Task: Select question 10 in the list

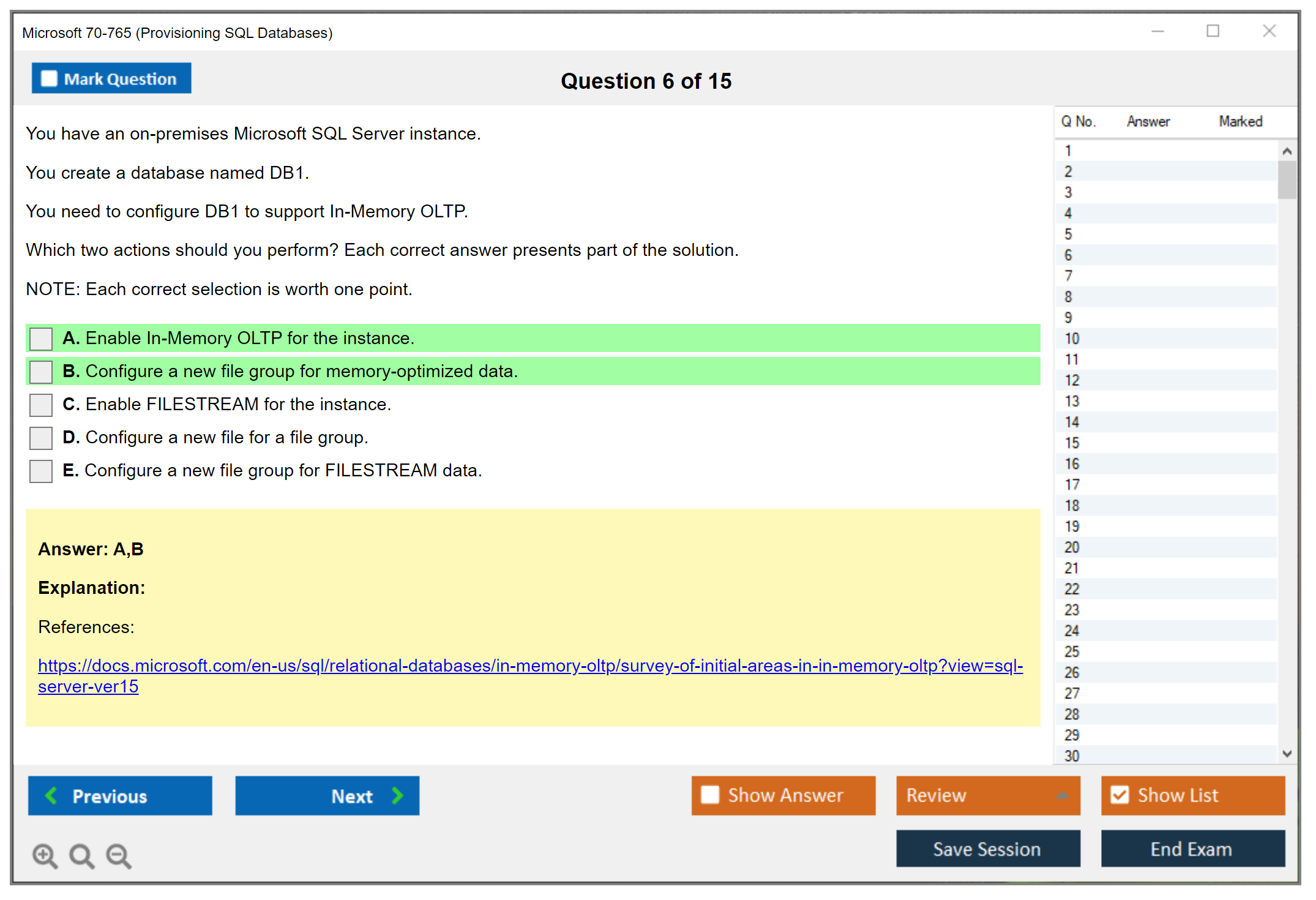Action: tap(1072, 339)
